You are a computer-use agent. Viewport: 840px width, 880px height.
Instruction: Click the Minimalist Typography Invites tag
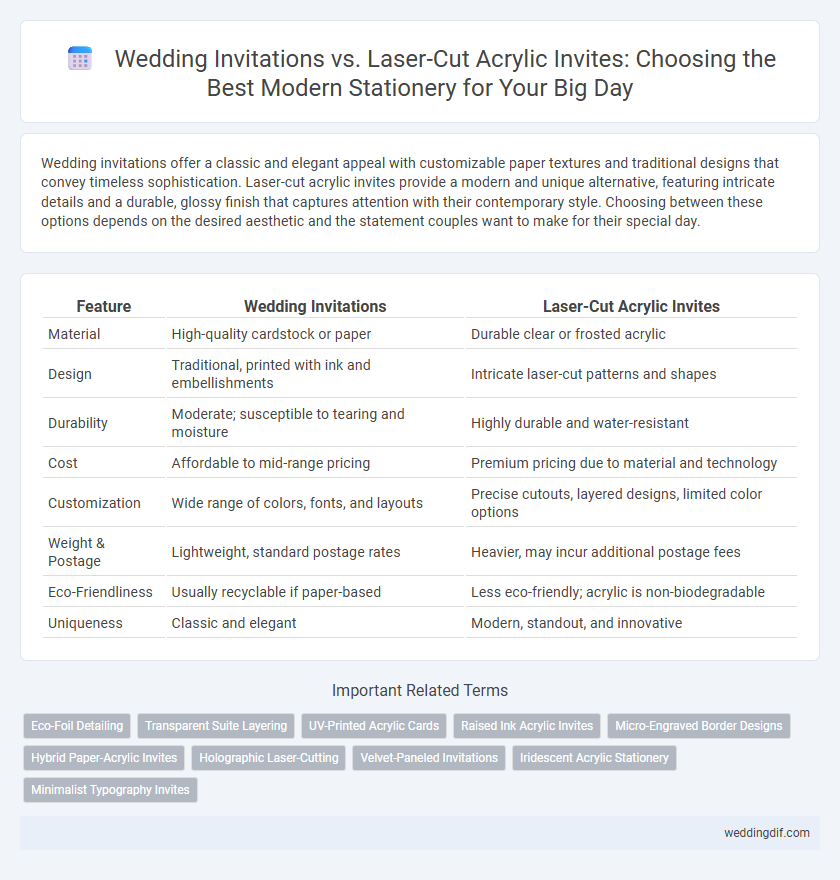click(111, 790)
